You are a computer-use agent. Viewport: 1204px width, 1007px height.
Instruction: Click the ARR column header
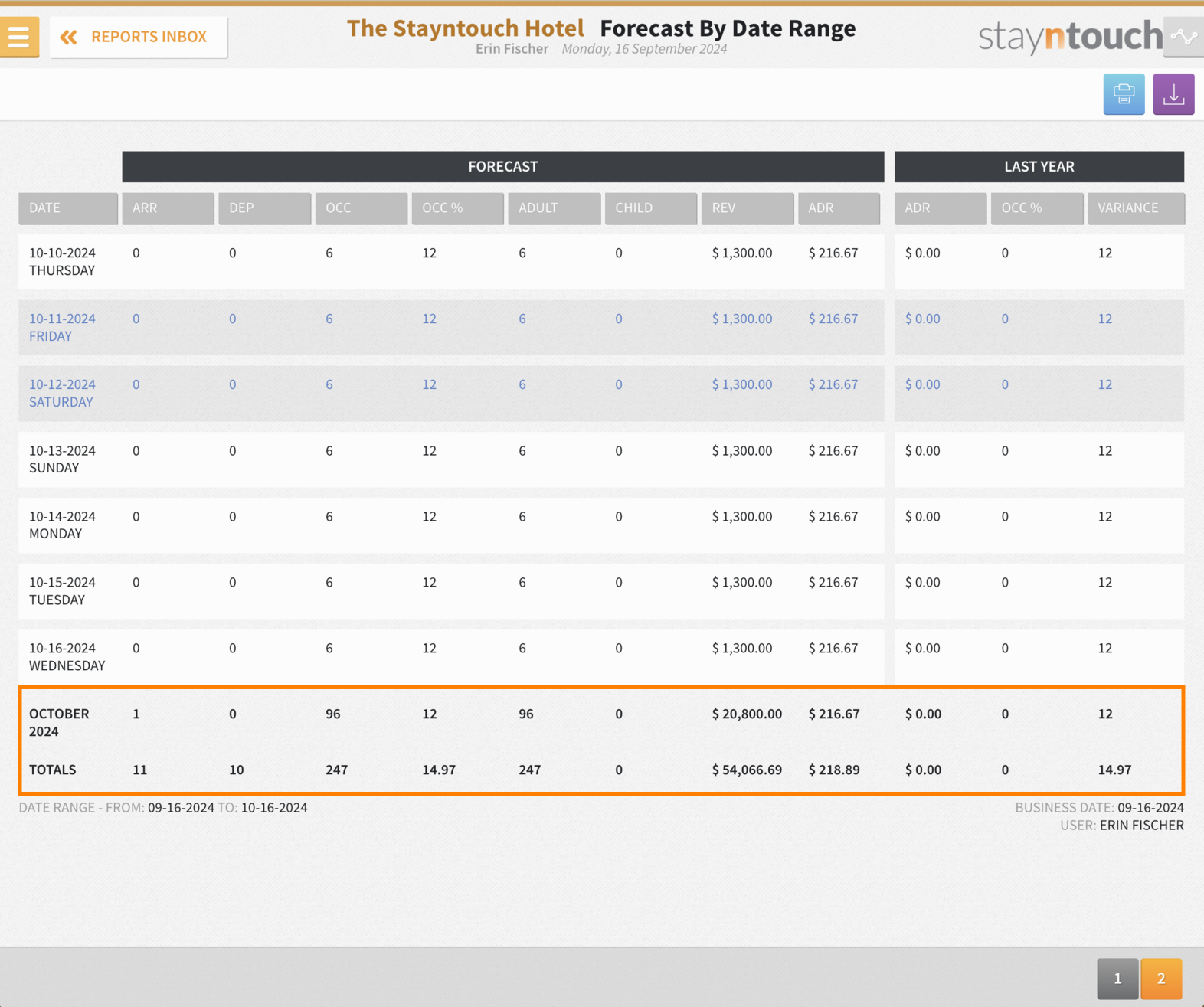(x=168, y=208)
